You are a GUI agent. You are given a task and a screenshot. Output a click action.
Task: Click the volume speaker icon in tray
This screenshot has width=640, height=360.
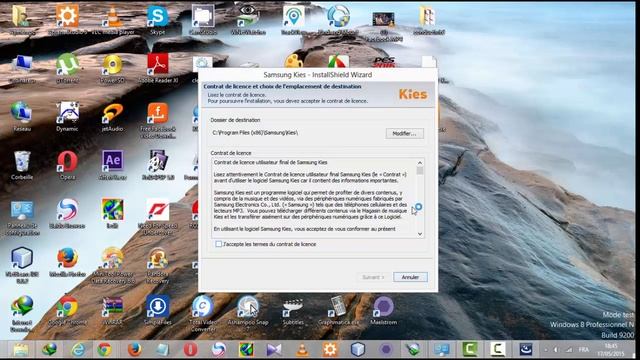tap(556, 350)
